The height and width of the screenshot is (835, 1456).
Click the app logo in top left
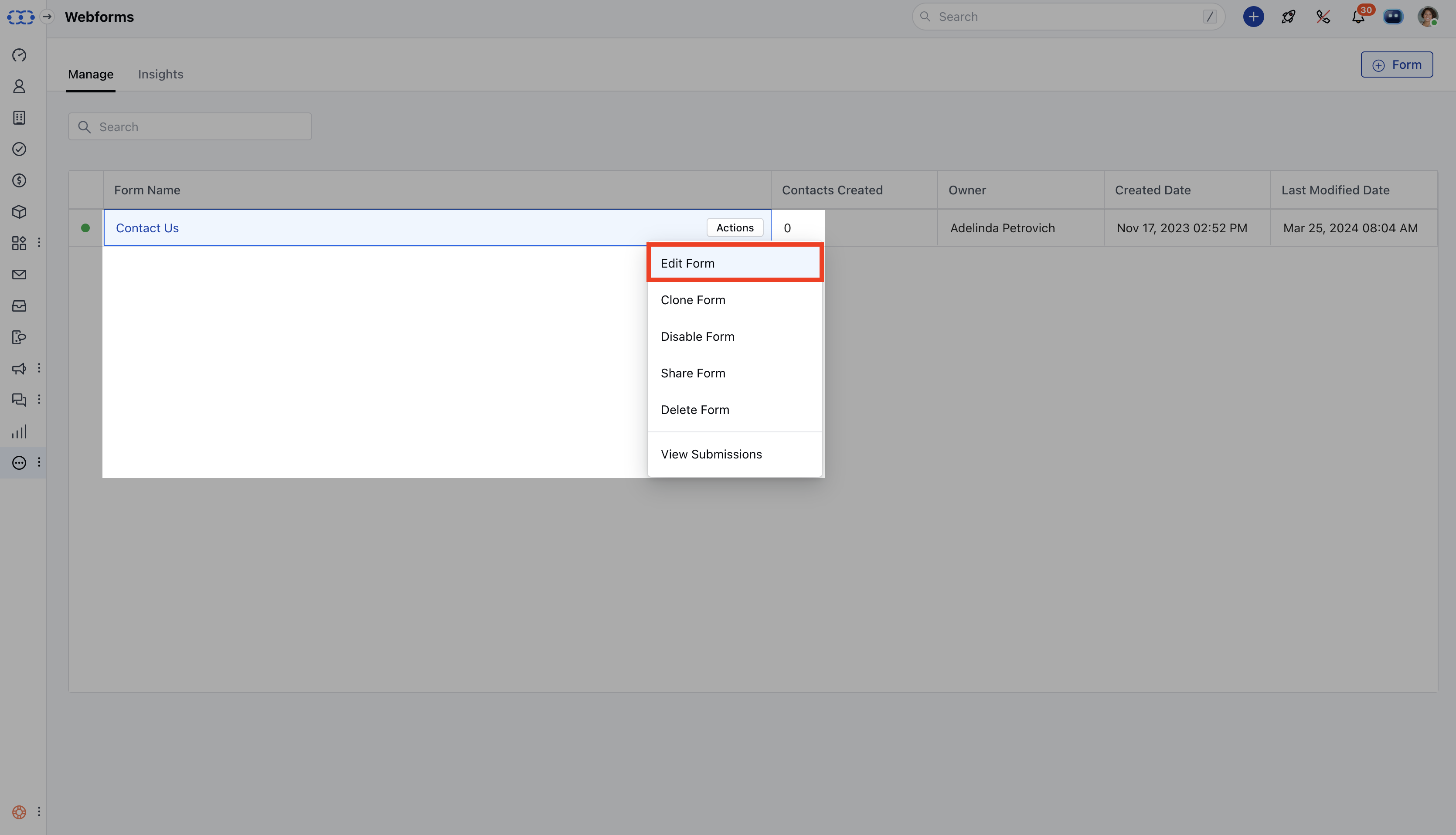pos(20,17)
